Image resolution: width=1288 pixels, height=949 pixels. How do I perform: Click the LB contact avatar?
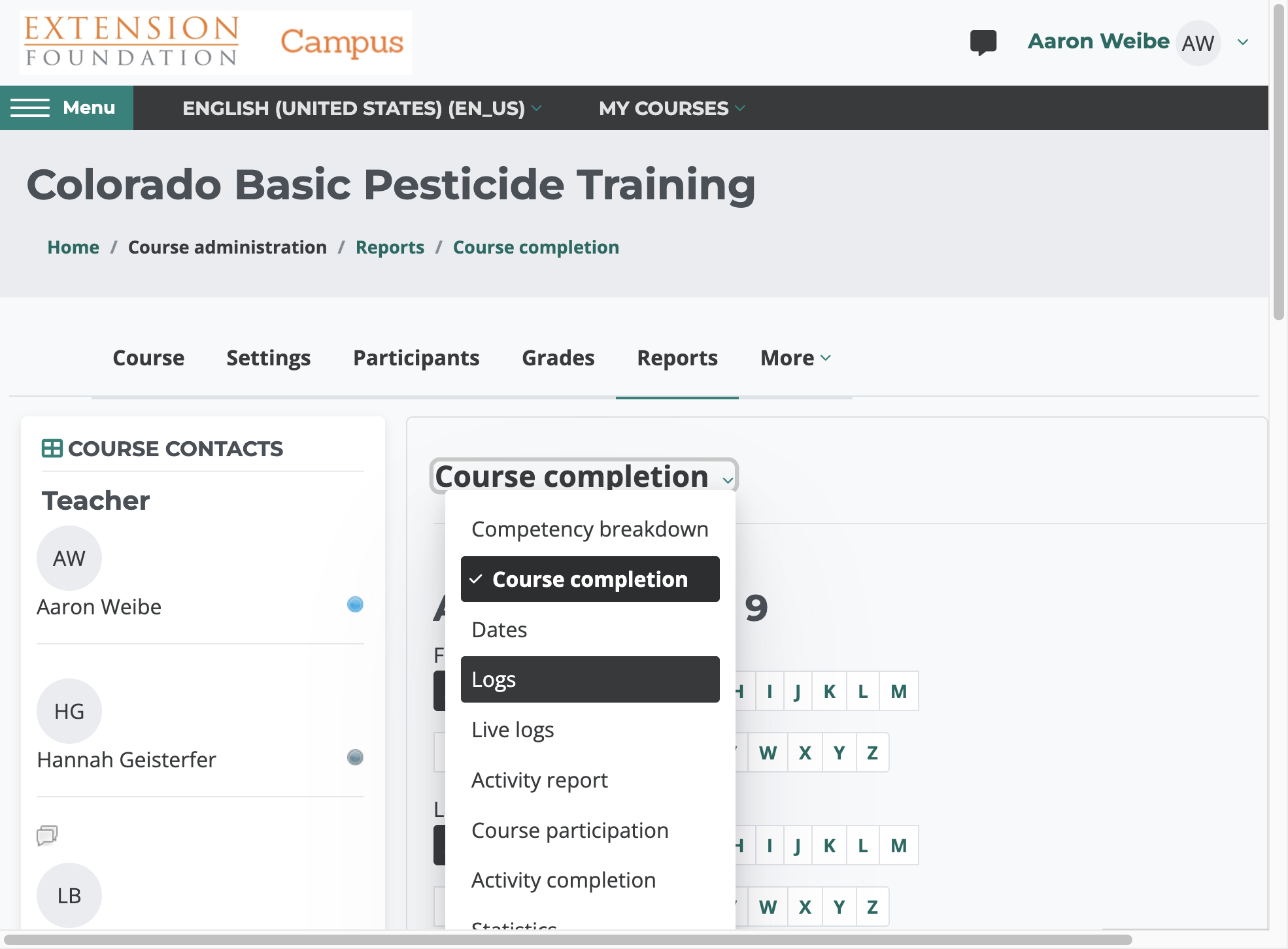coord(69,895)
